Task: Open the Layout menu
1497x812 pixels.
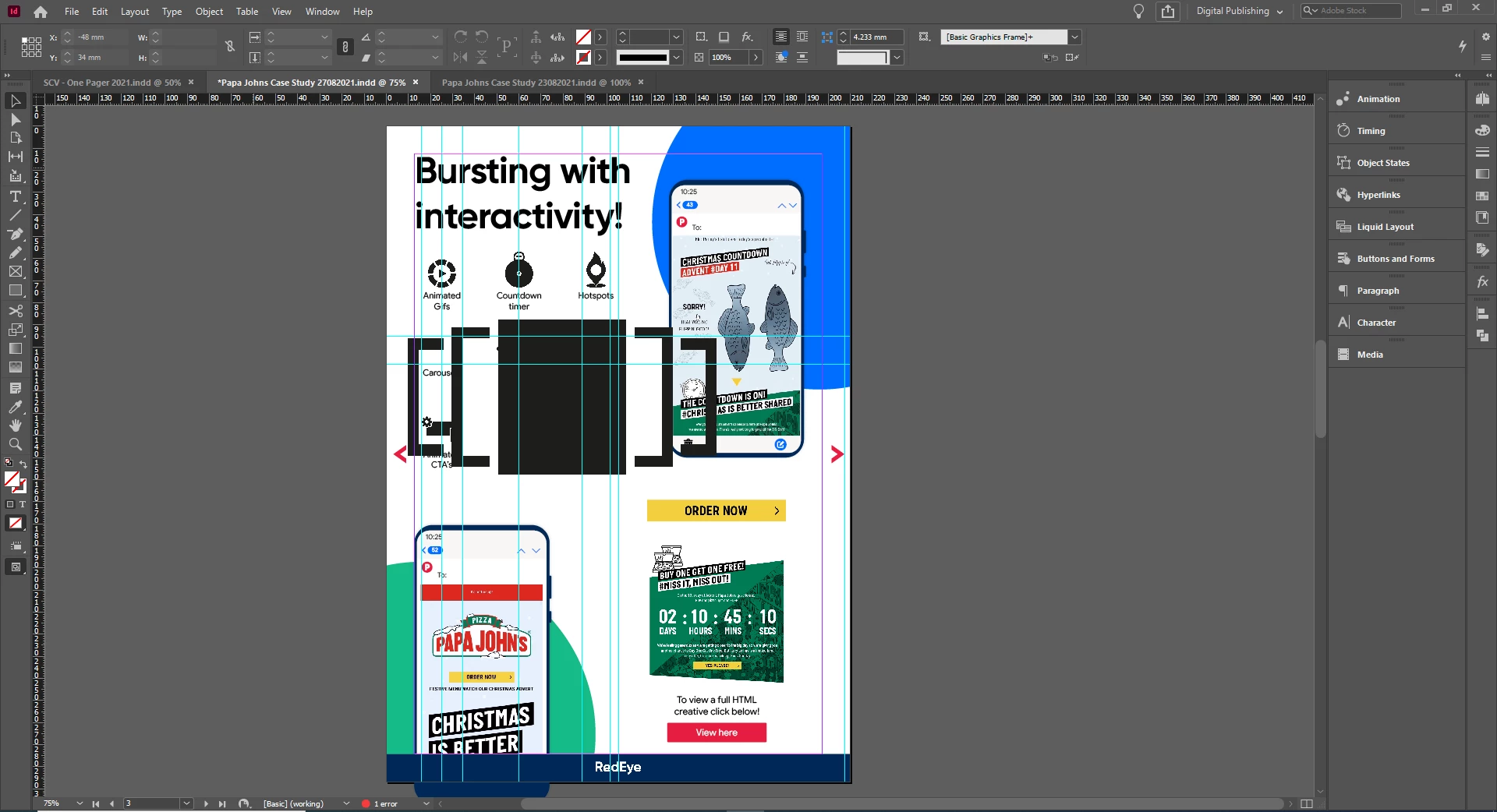Action: click(x=135, y=12)
